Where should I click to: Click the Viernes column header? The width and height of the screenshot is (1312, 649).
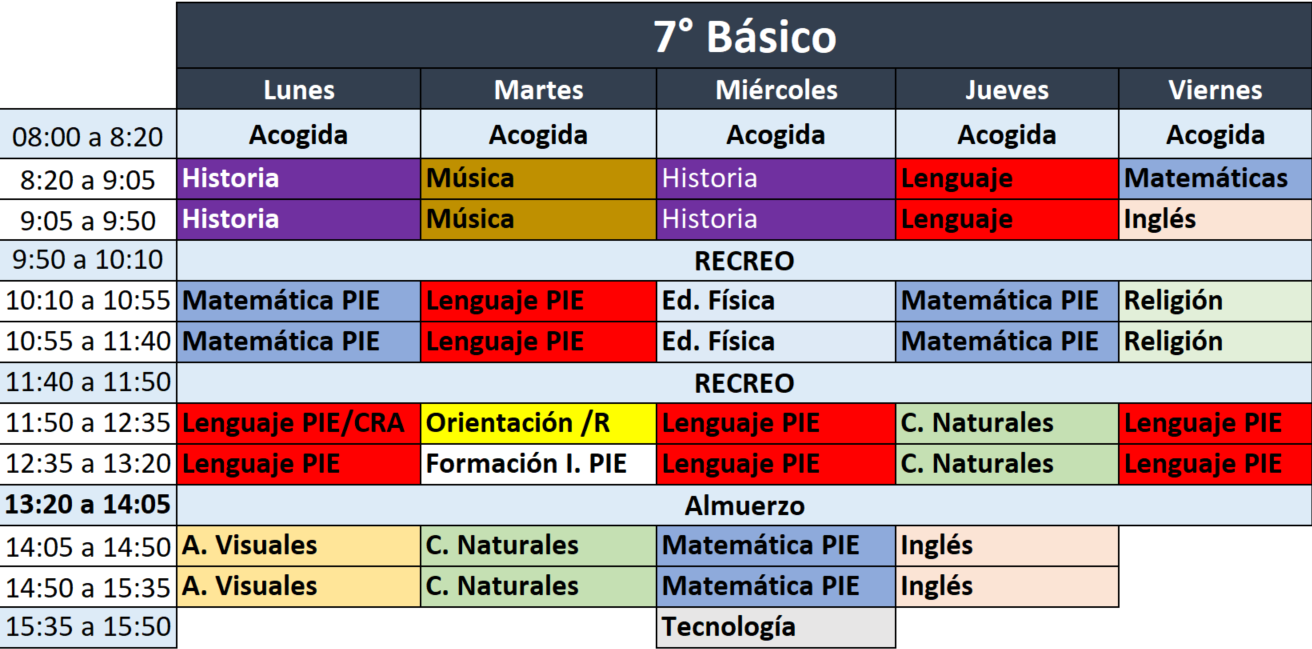(1215, 90)
